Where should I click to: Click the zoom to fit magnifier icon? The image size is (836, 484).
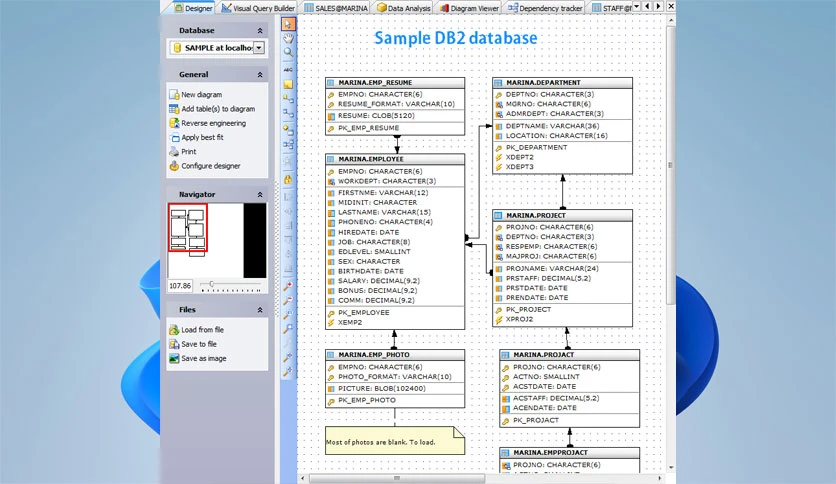[x=288, y=314]
